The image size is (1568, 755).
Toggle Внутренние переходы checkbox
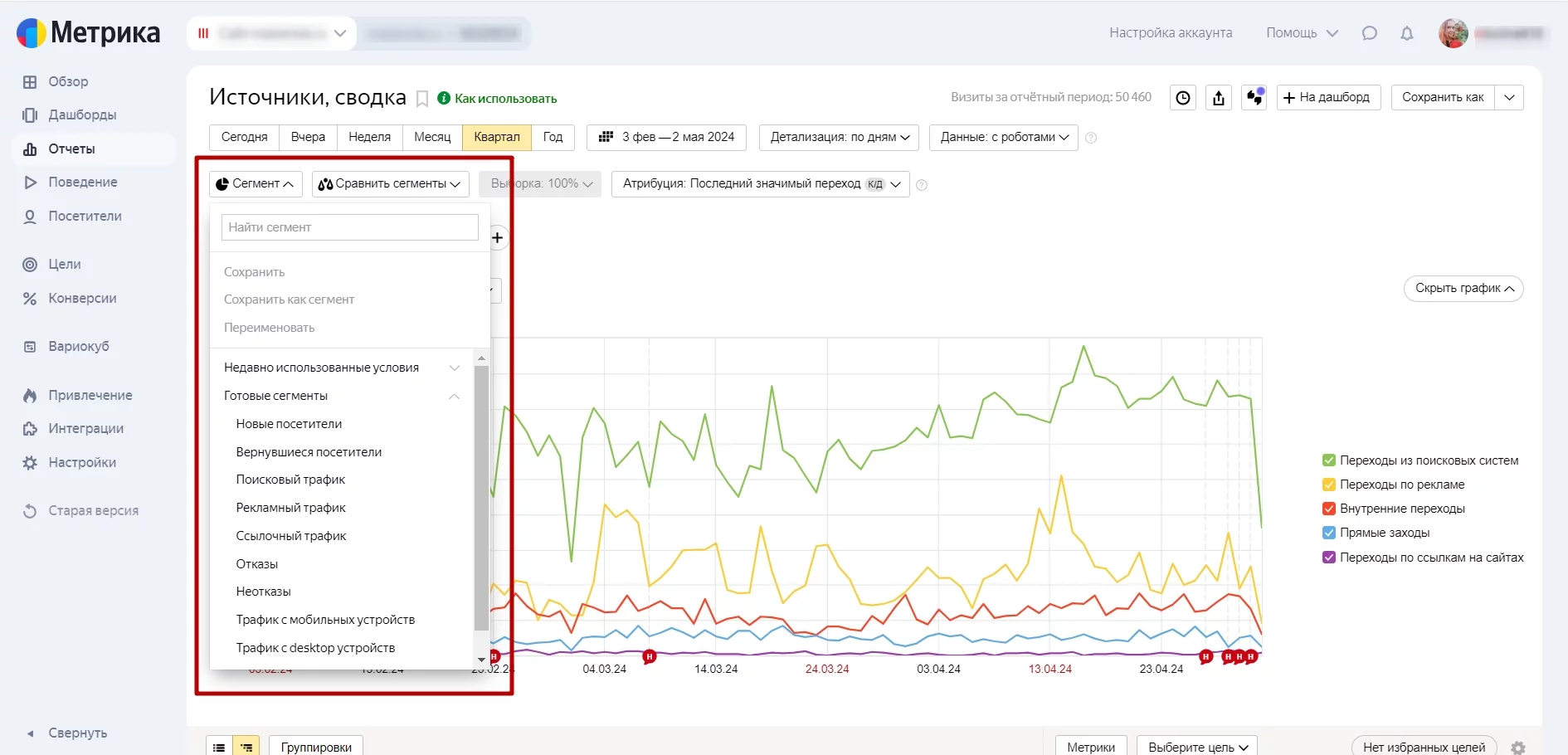1329,509
